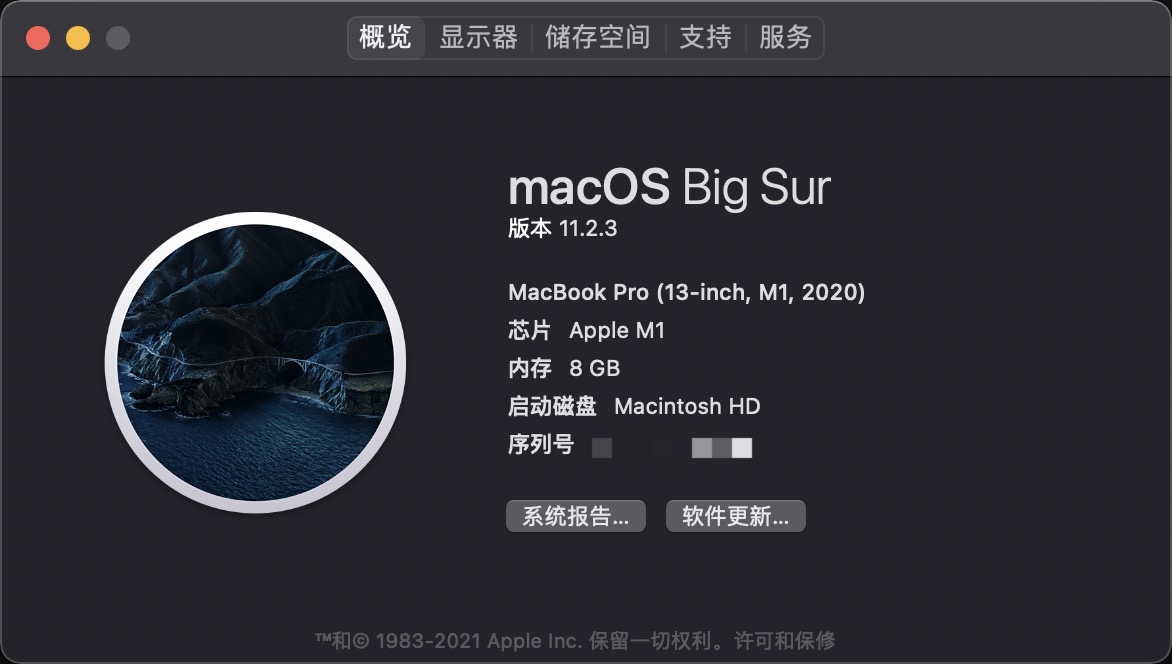1172x664 pixels.
Task: Click the macOS Big Sur wallpaper icon
Action: pyautogui.click(x=256, y=363)
